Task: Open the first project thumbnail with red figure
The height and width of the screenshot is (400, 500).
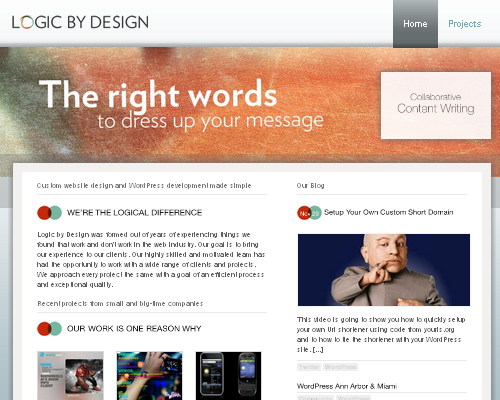Action: point(70,375)
